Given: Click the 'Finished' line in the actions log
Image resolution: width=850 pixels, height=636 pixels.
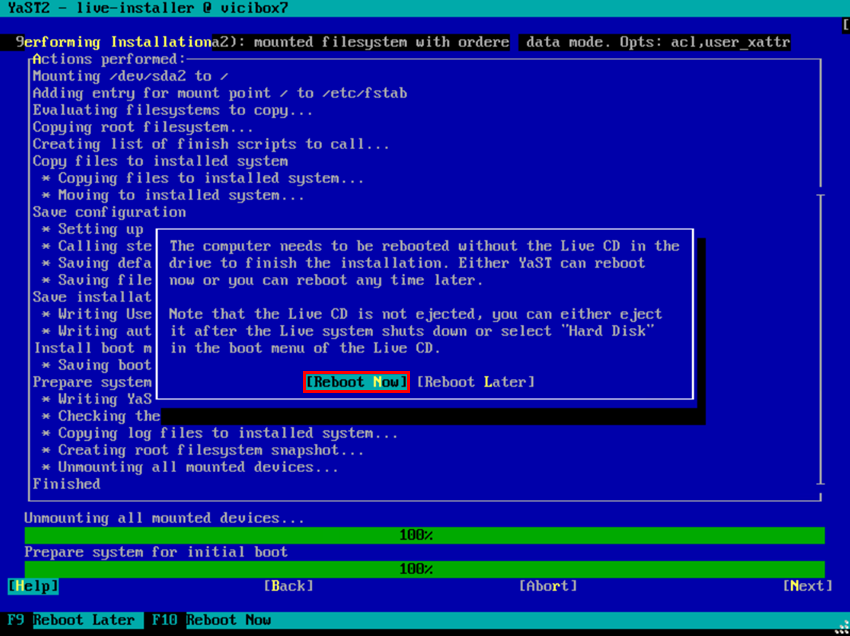Looking at the screenshot, I should (x=66, y=484).
